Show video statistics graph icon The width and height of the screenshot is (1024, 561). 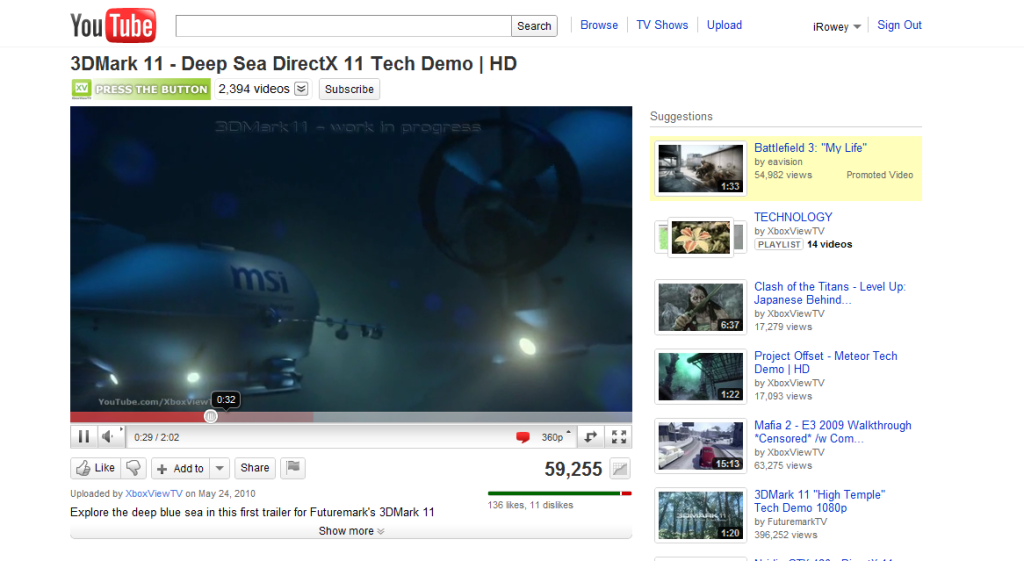point(620,468)
